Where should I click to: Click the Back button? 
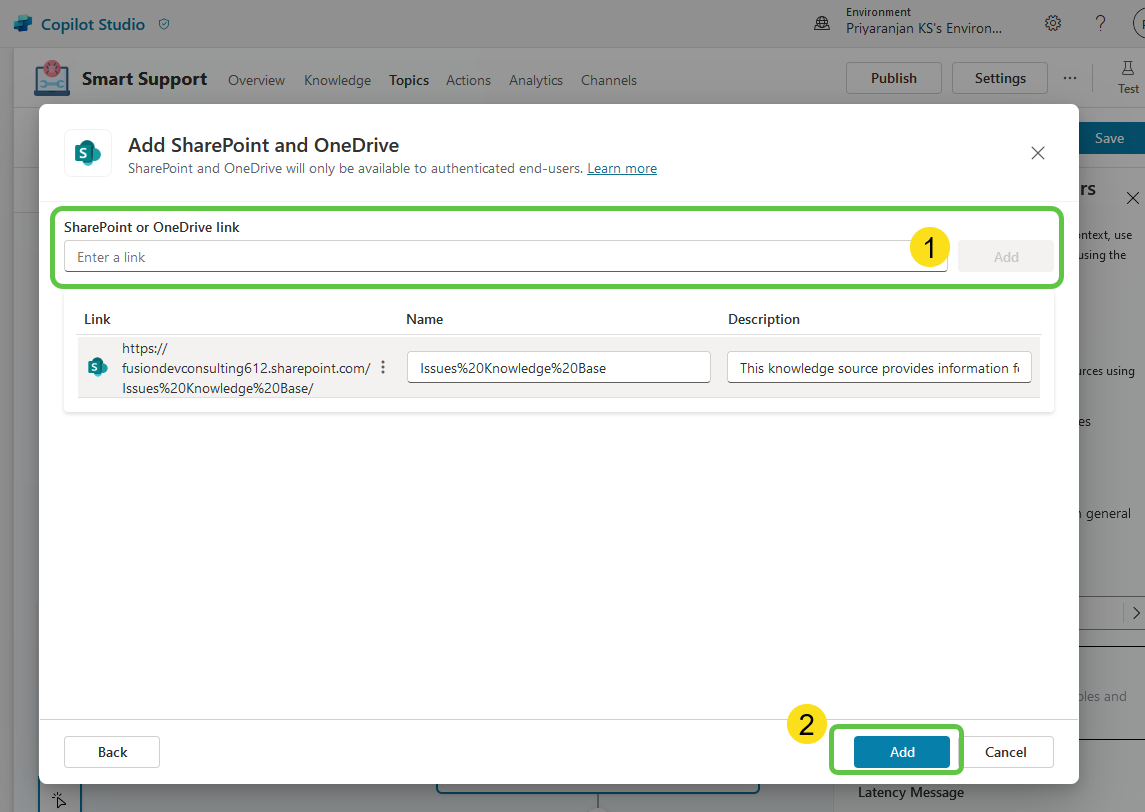point(111,751)
